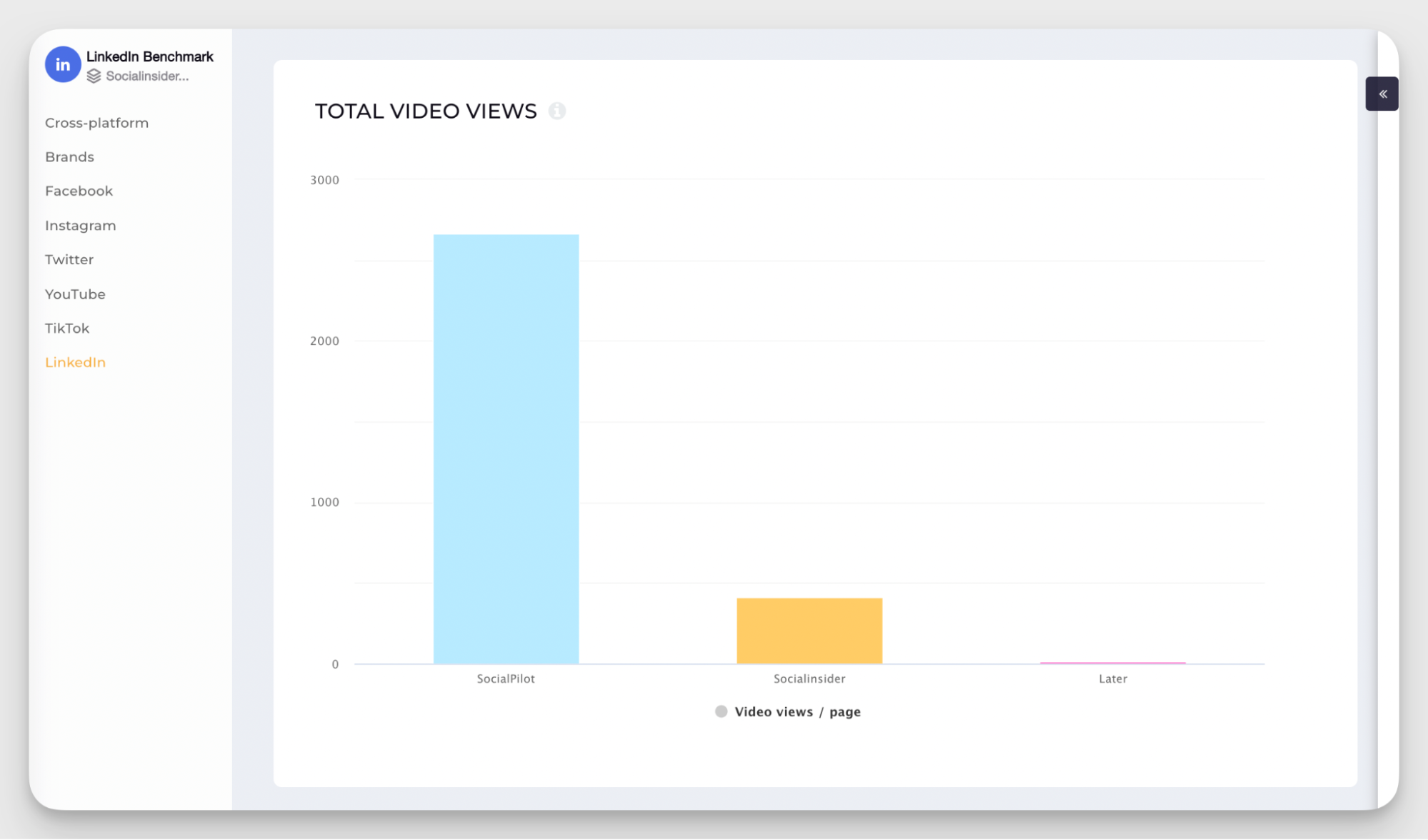Viewport: 1428px width, 840px height.
Task: Go to Brands in the sidebar
Action: (x=69, y=157)
